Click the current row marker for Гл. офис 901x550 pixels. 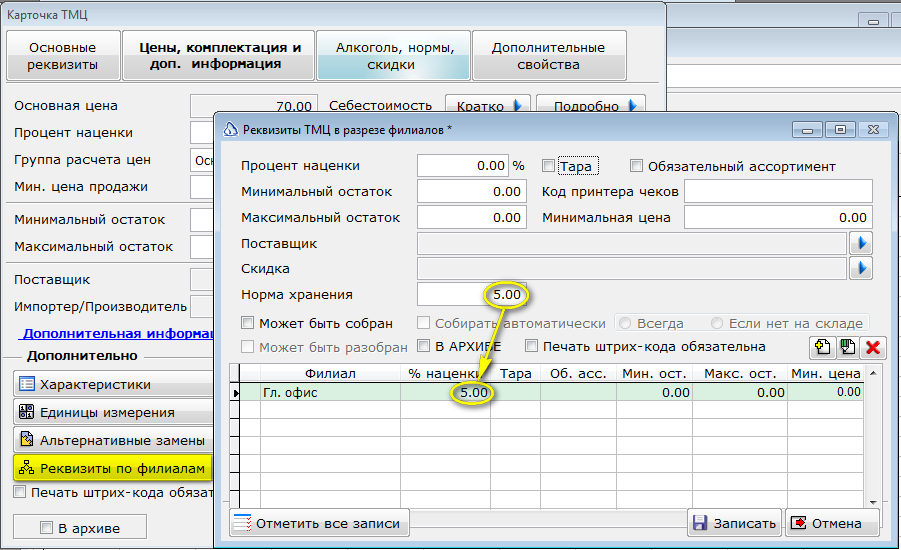click(x=235, y=393)
